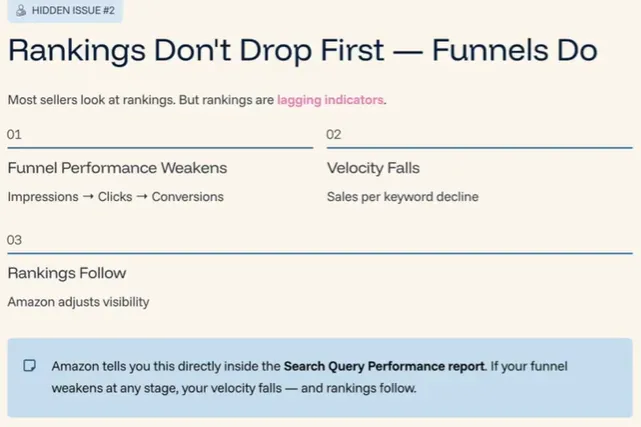Click the divider line under step 01
Viewport: 641px width, 427px height.
pyautogui.click(x=160, y=148)
